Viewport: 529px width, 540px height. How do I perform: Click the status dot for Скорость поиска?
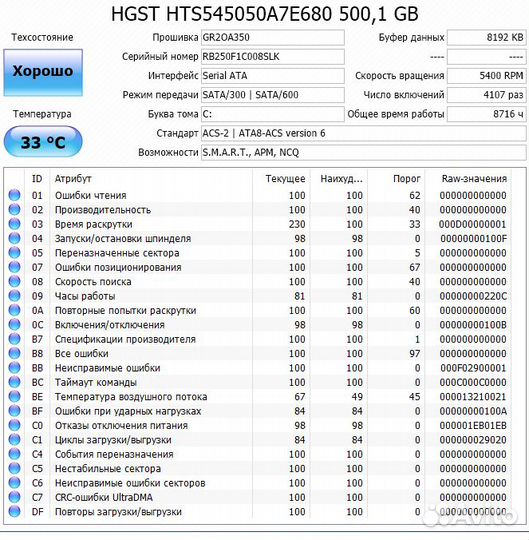(14, 281)
